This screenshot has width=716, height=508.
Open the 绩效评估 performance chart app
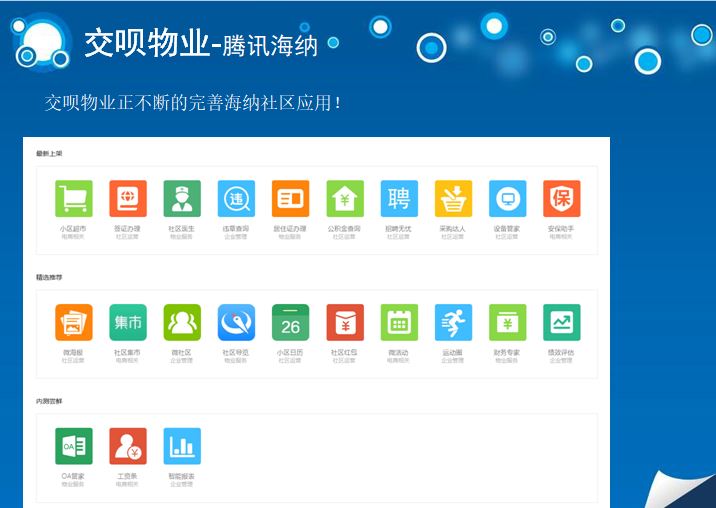(561, 323)
